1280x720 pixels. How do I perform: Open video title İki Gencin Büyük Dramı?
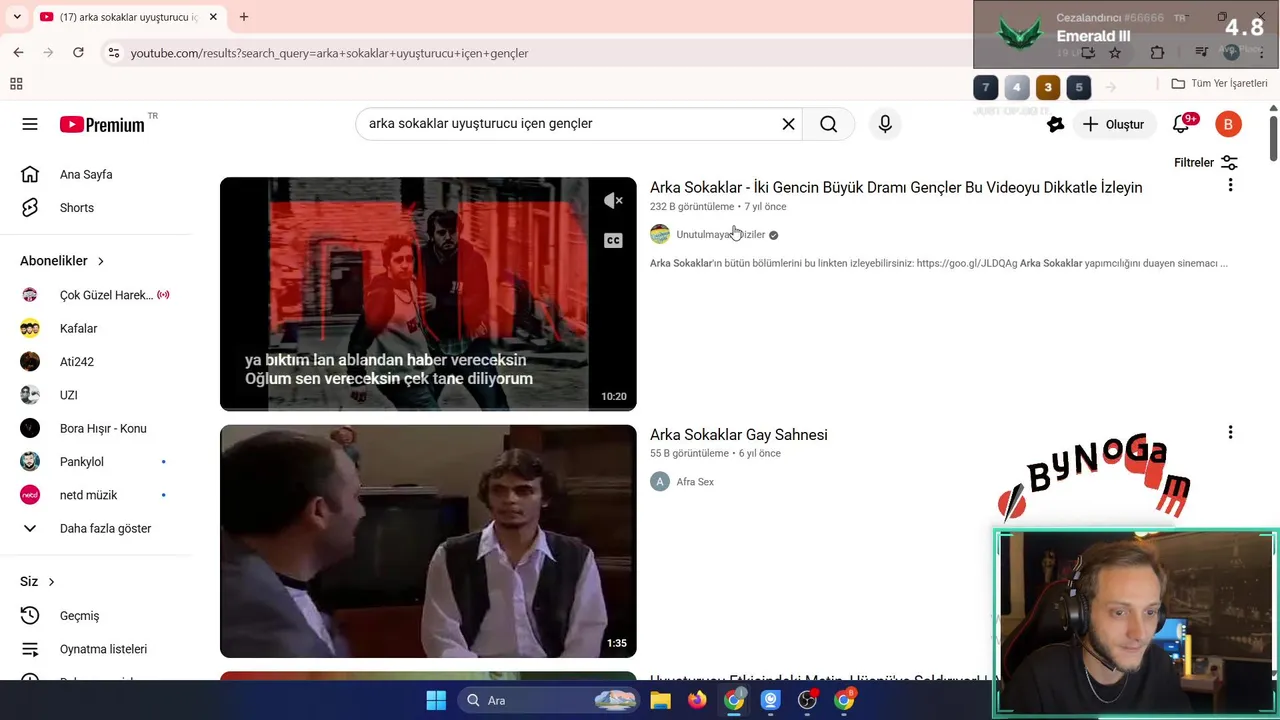coord(896,188)
